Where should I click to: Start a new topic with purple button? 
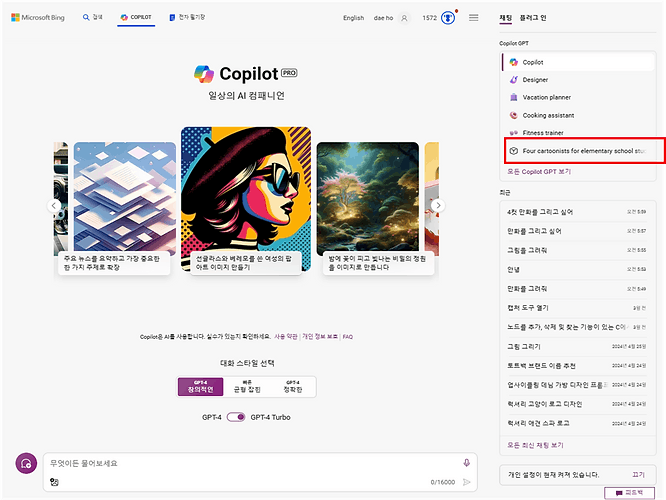point(26,463)
